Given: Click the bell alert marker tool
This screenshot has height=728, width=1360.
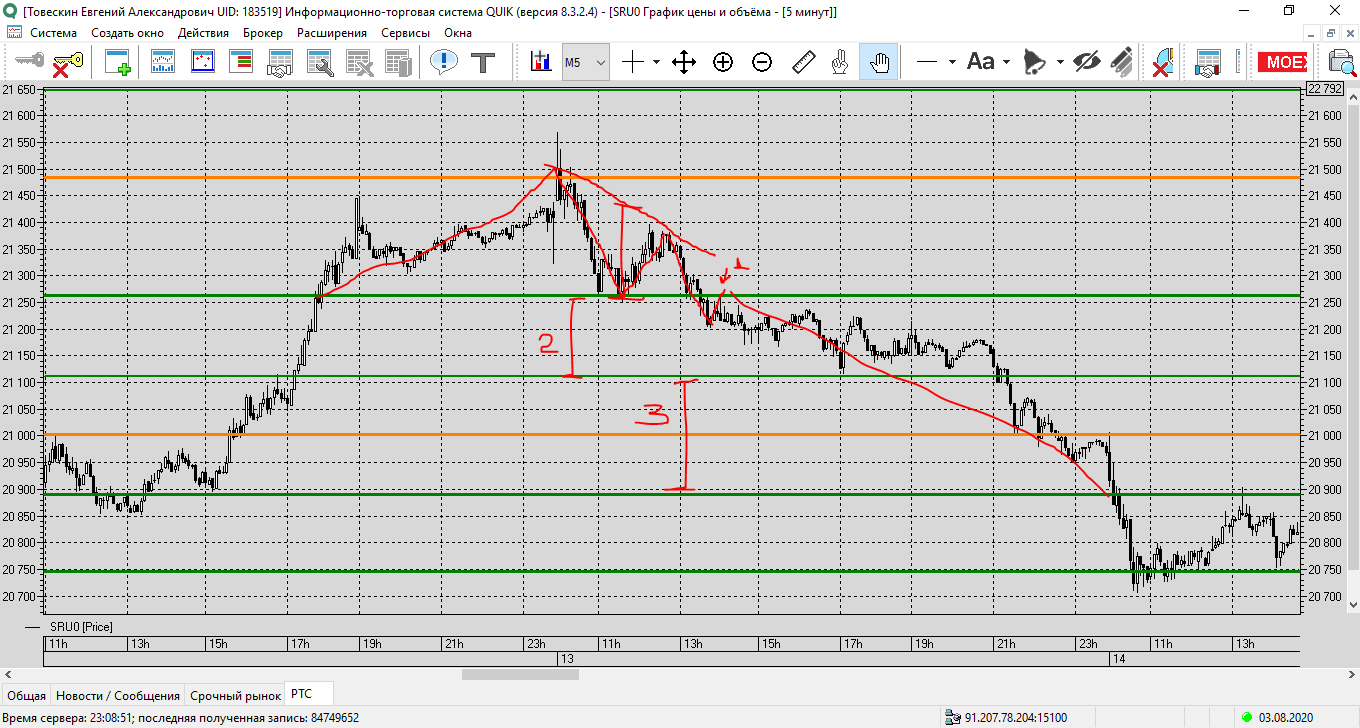Looking at the screenshot, I should click(1035, 62).
